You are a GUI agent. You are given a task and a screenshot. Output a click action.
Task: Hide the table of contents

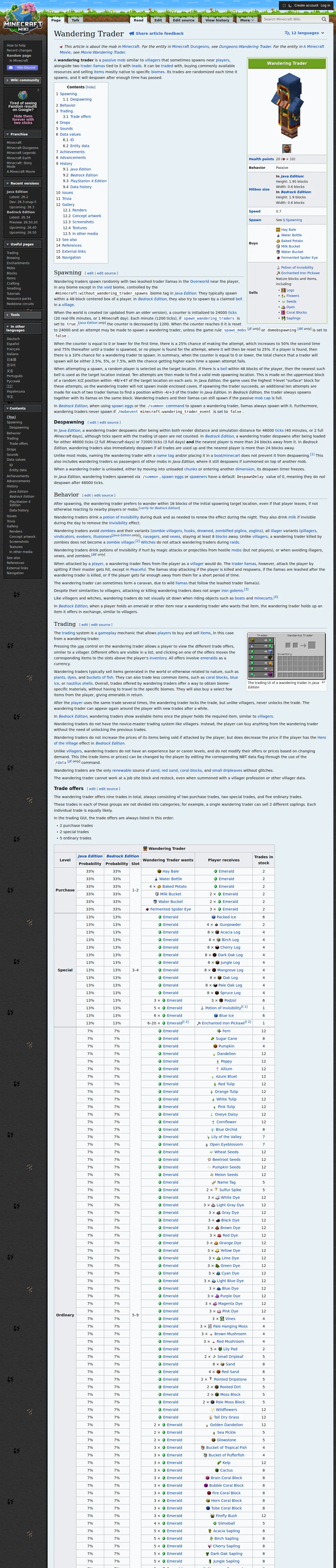point(90,87)
